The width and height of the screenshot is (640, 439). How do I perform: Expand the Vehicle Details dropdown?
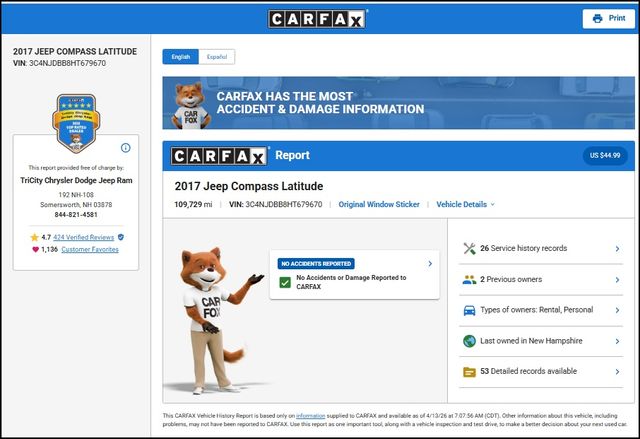pos(465,204)
